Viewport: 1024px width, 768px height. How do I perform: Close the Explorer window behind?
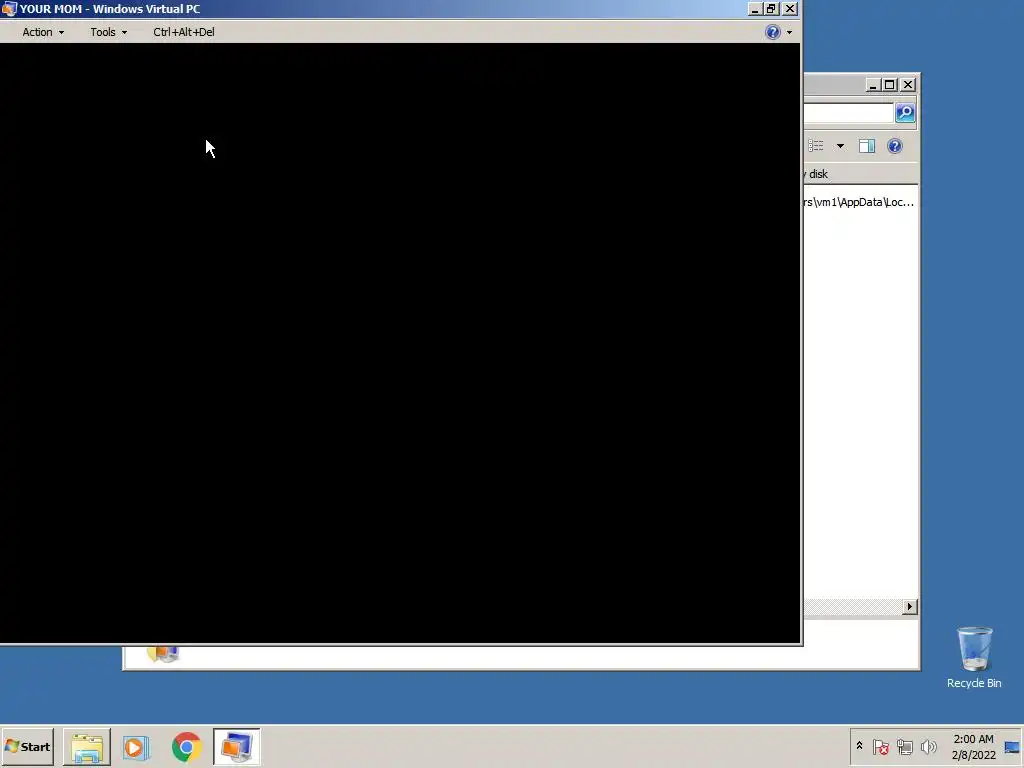(908, 85)
